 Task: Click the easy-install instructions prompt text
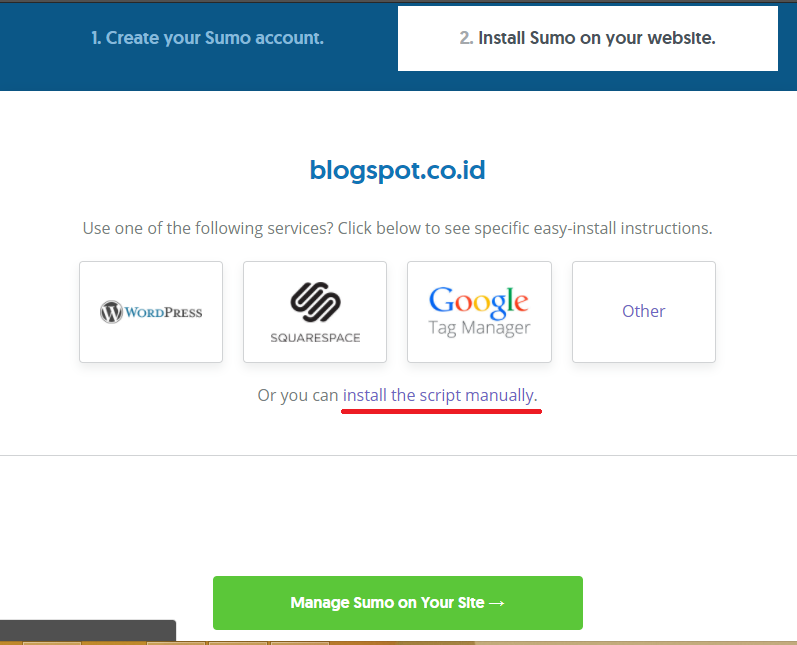coord(397,229)
